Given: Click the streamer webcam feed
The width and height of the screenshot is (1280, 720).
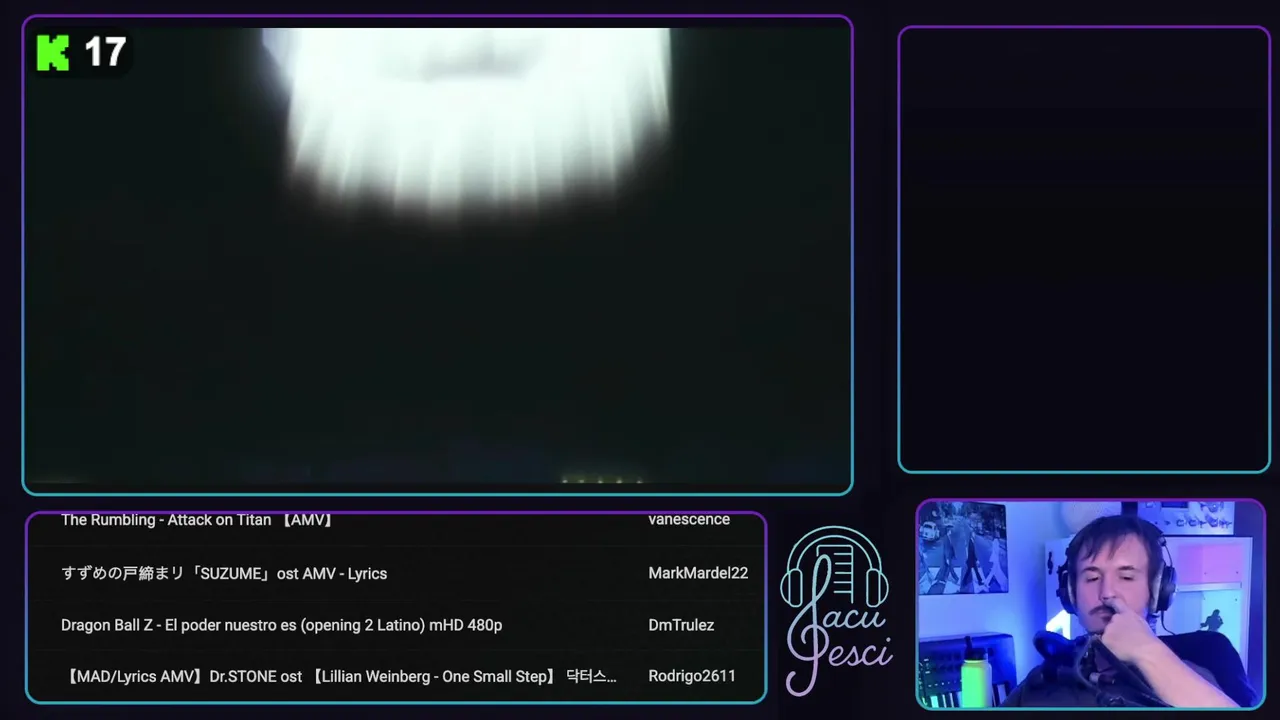Looking at the screenshot, I should 1091,604.
